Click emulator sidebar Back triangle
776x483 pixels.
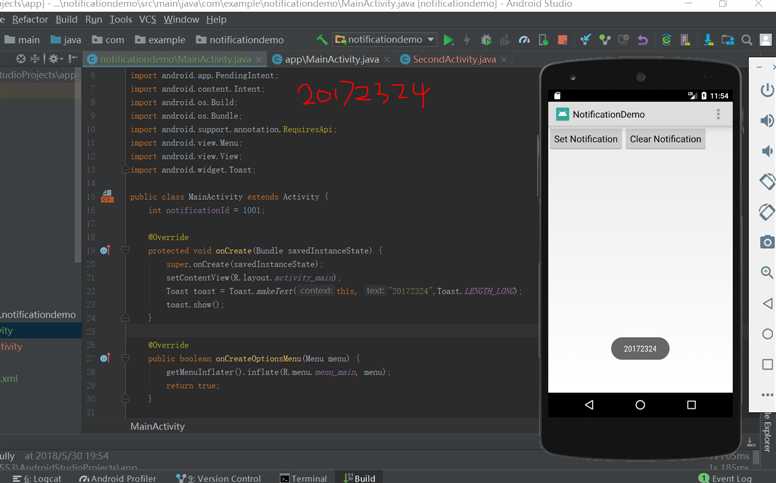coord(767,303)
